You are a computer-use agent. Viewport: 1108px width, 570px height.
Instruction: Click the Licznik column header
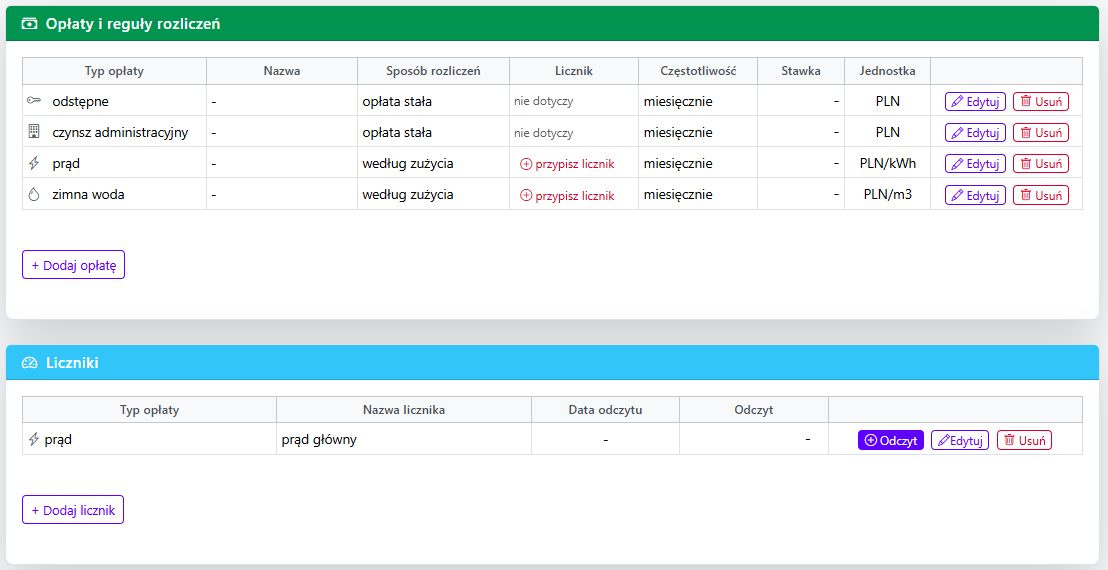[x=574, y=71]
